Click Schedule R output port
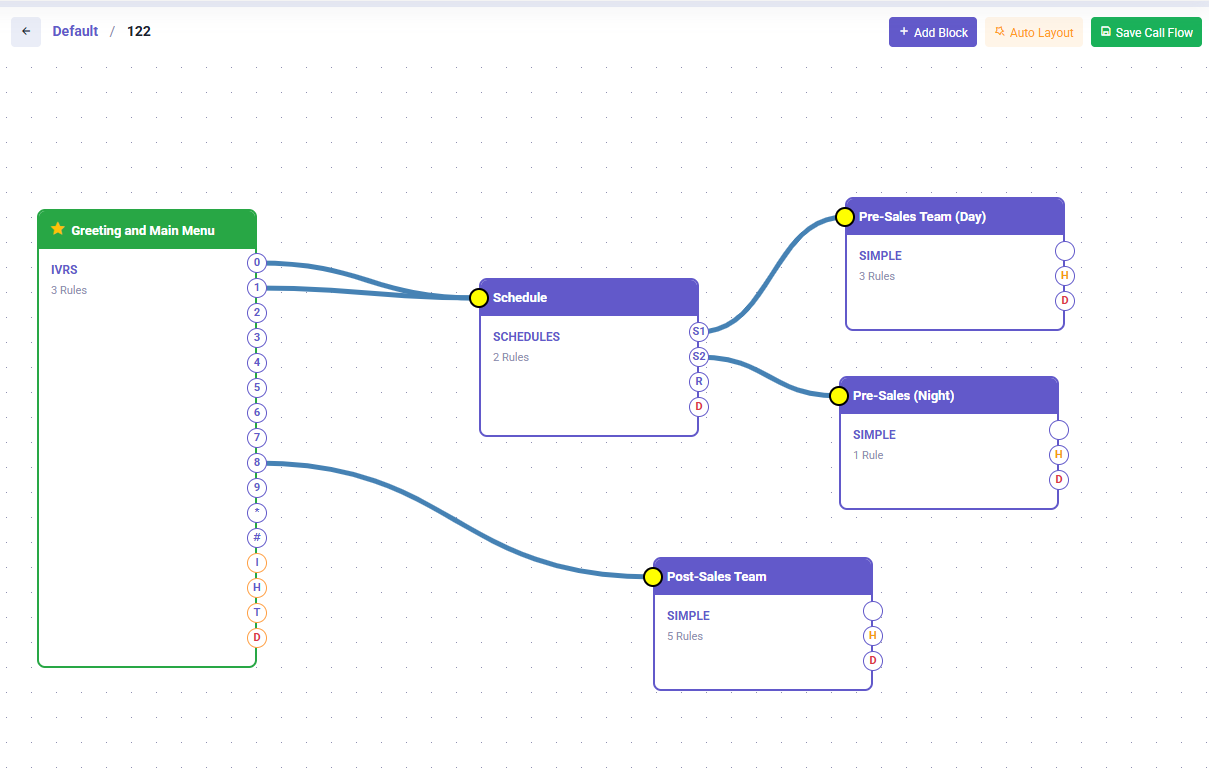The height and width of the screenshot is (770, 1209). 699,381
